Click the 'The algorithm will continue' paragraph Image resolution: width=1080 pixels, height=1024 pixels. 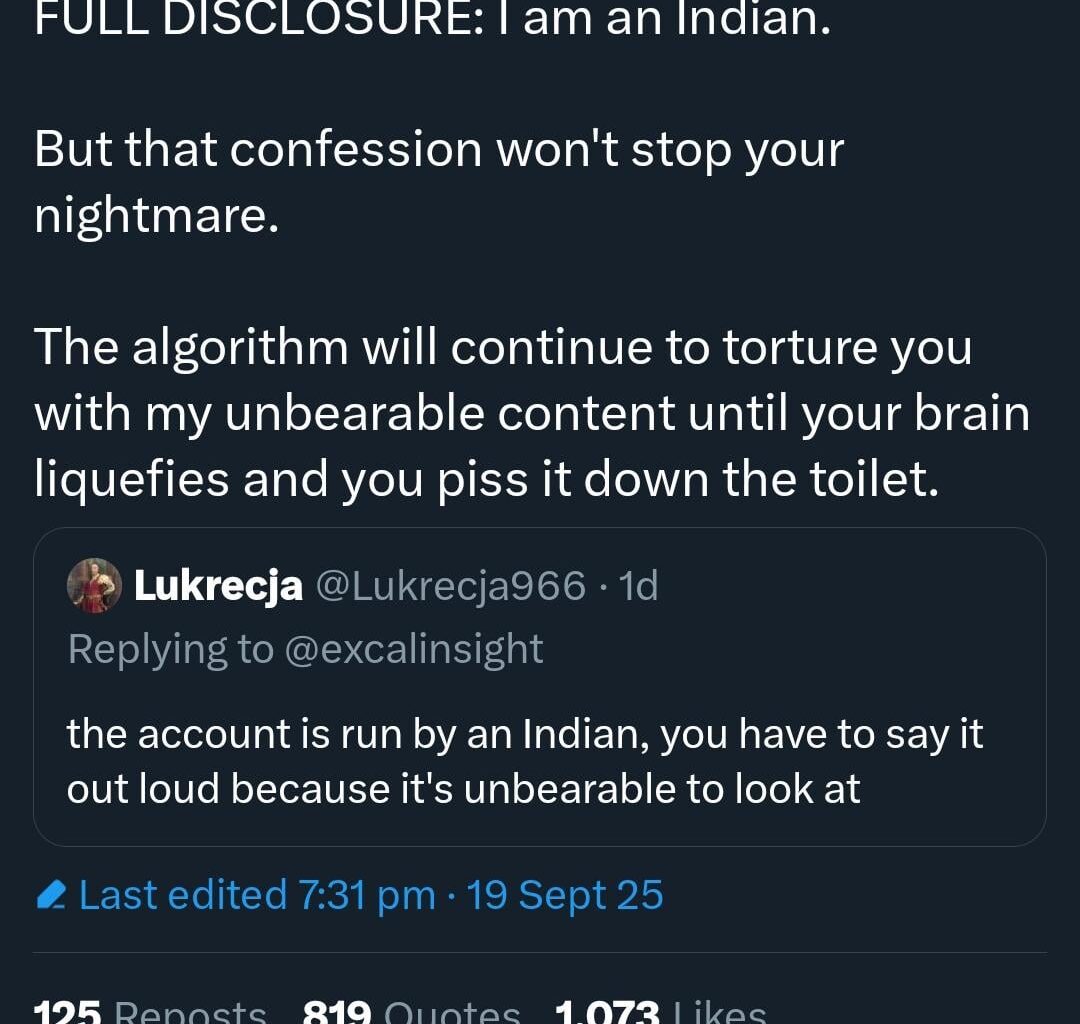click(x=503, y=348)
